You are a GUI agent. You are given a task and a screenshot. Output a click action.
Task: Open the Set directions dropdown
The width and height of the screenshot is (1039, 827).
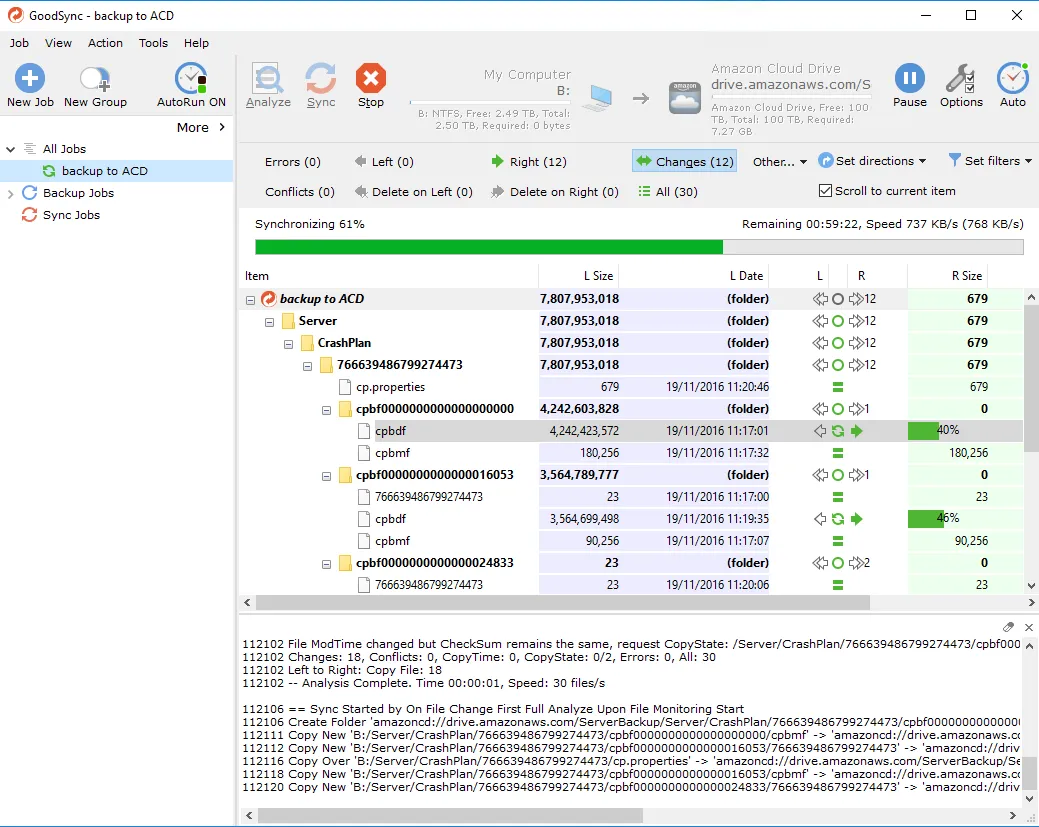[x=872, y=161]
